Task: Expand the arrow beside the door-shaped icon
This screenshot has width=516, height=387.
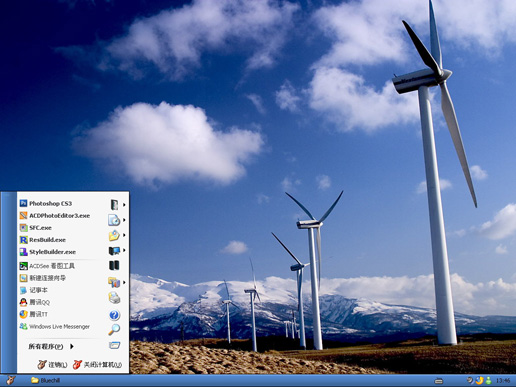Action: pyautogui.click(x=124, y=205)
